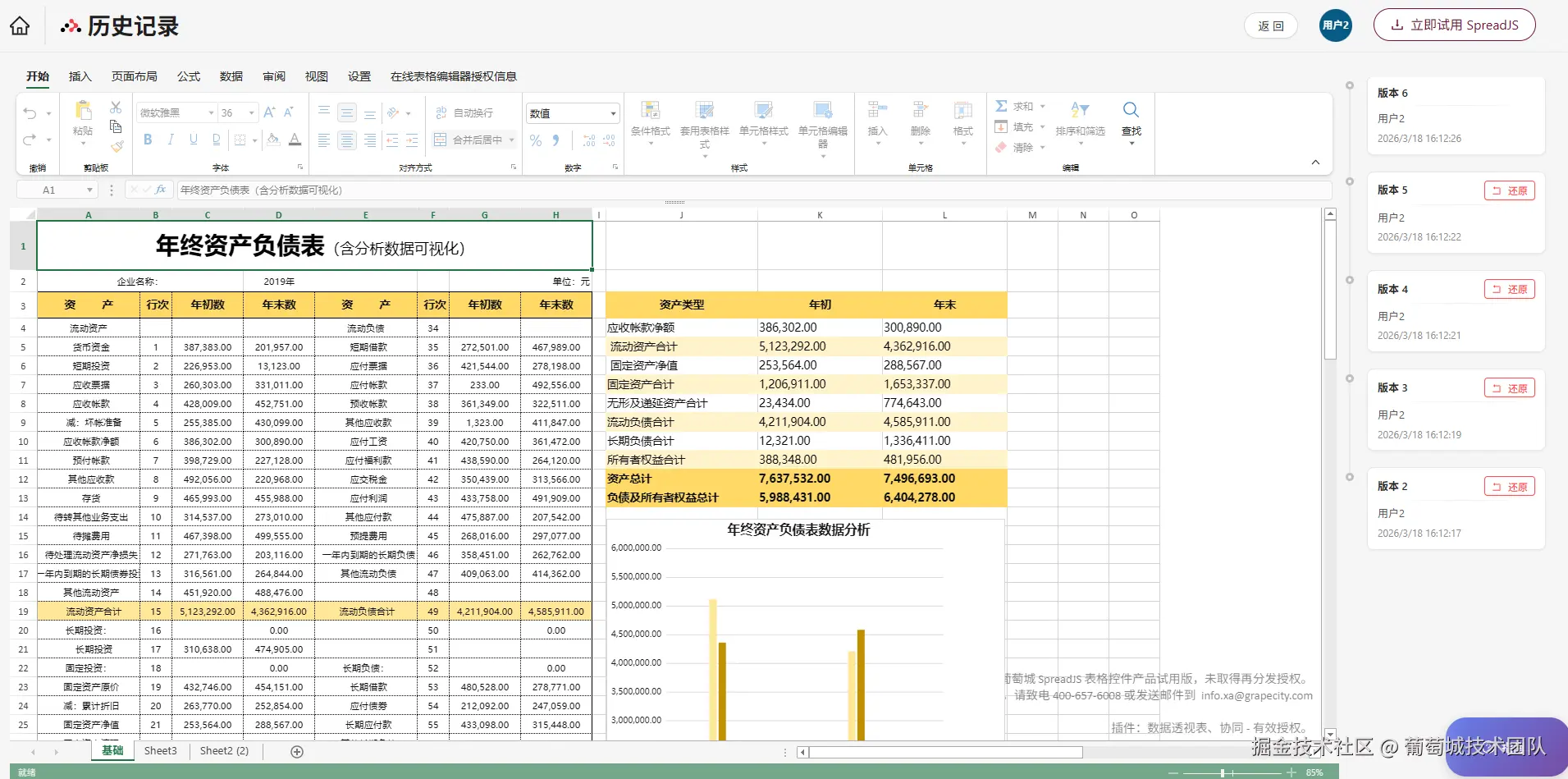Restore (还原) version 4
Image resolution: width=1568 pixels, height=779 pixels.
(1510, 289)
